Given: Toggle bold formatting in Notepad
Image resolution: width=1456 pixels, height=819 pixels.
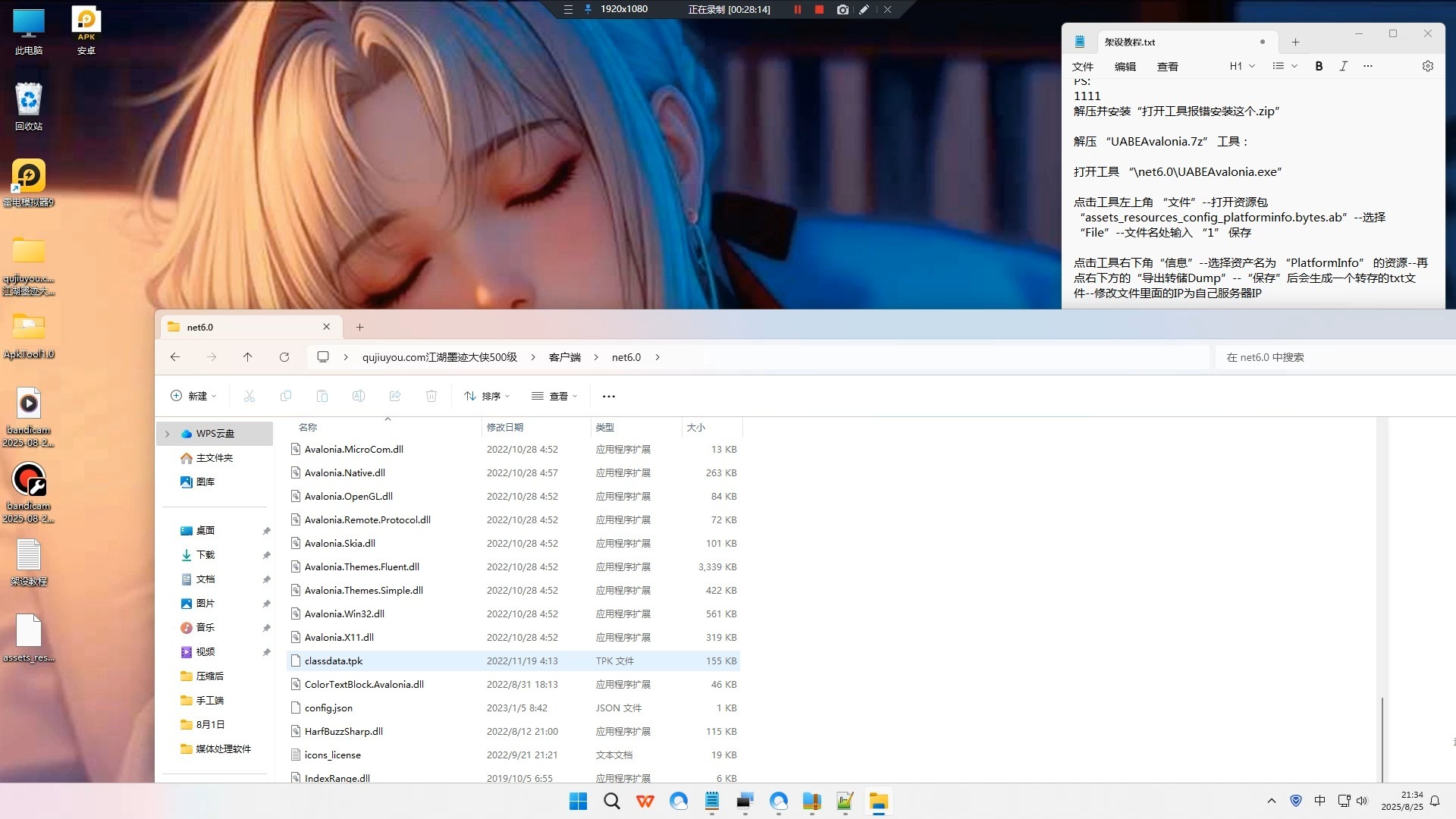Looking at the screenshot, I should pyautogui.click(x=1319, y=66).
